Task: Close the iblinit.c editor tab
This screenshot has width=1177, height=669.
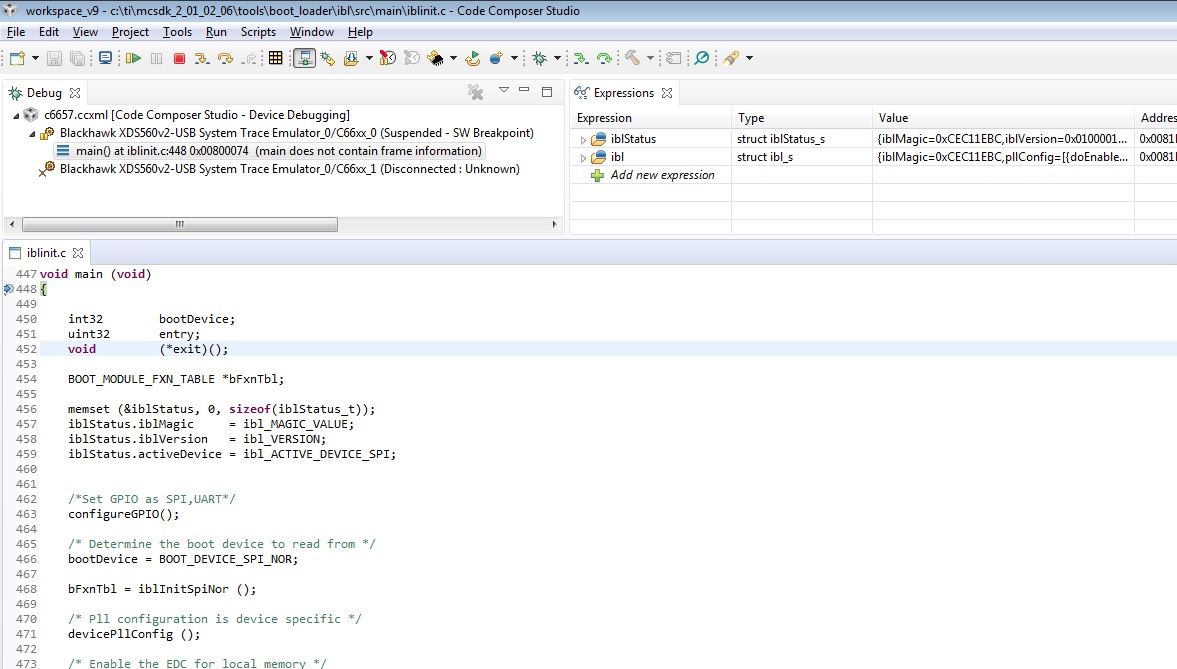Action: [78, 253]
